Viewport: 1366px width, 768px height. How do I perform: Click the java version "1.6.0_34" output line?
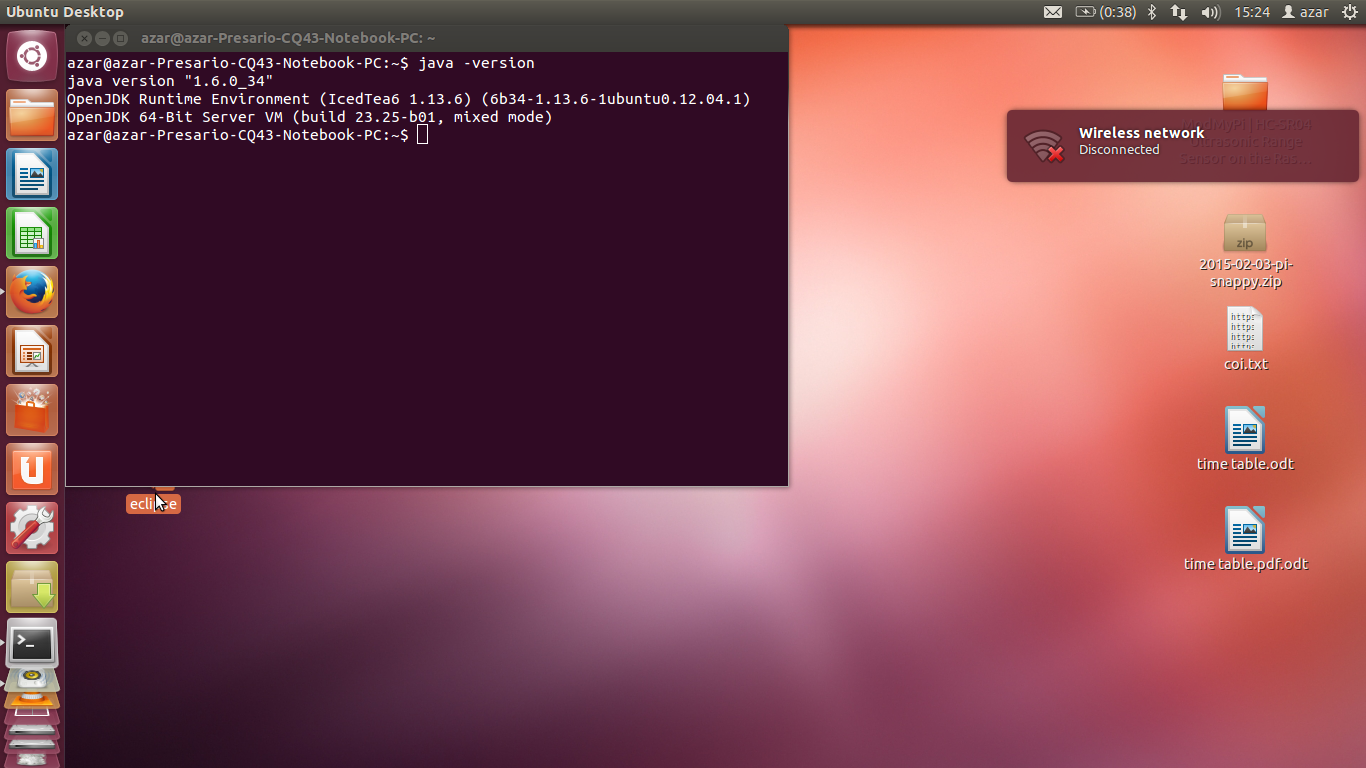170,81
